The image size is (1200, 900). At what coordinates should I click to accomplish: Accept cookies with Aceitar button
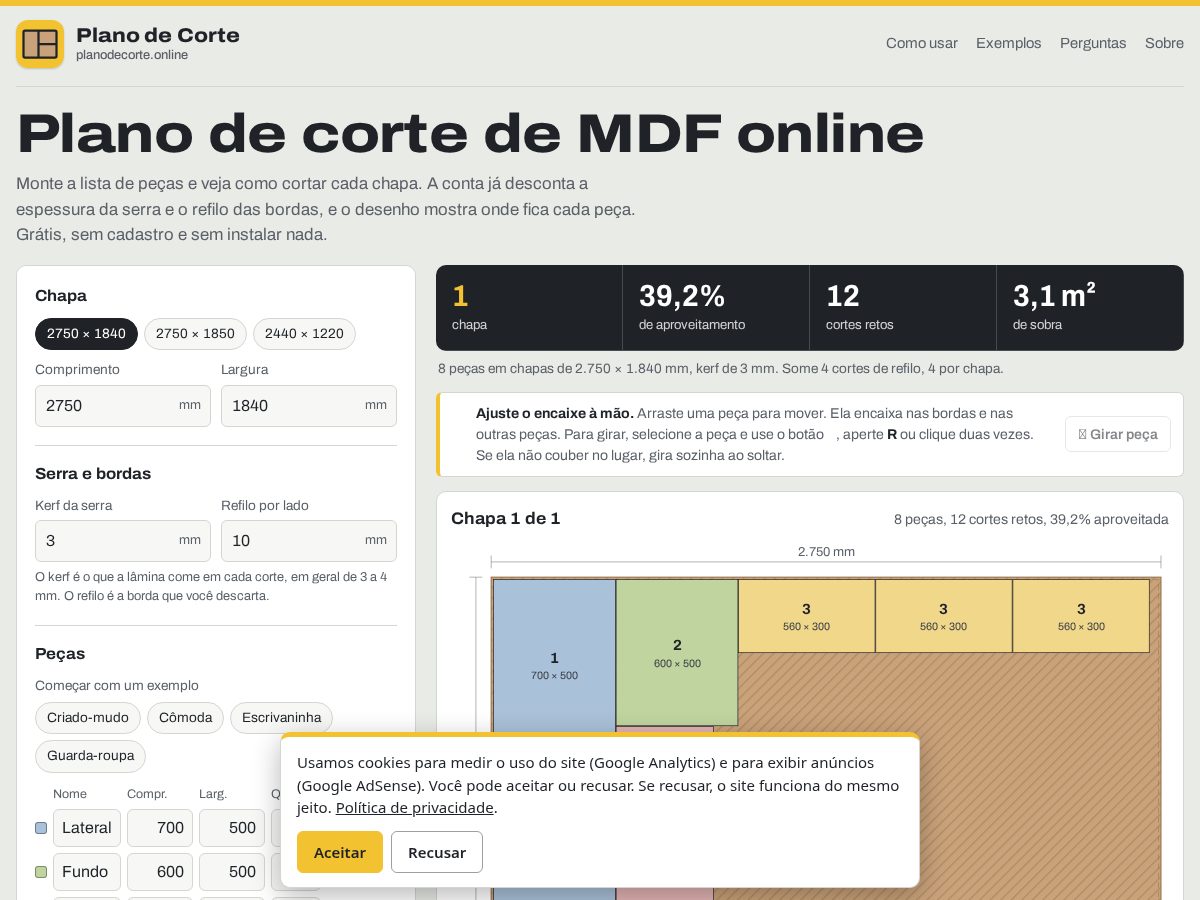click(x=340, y=852)
